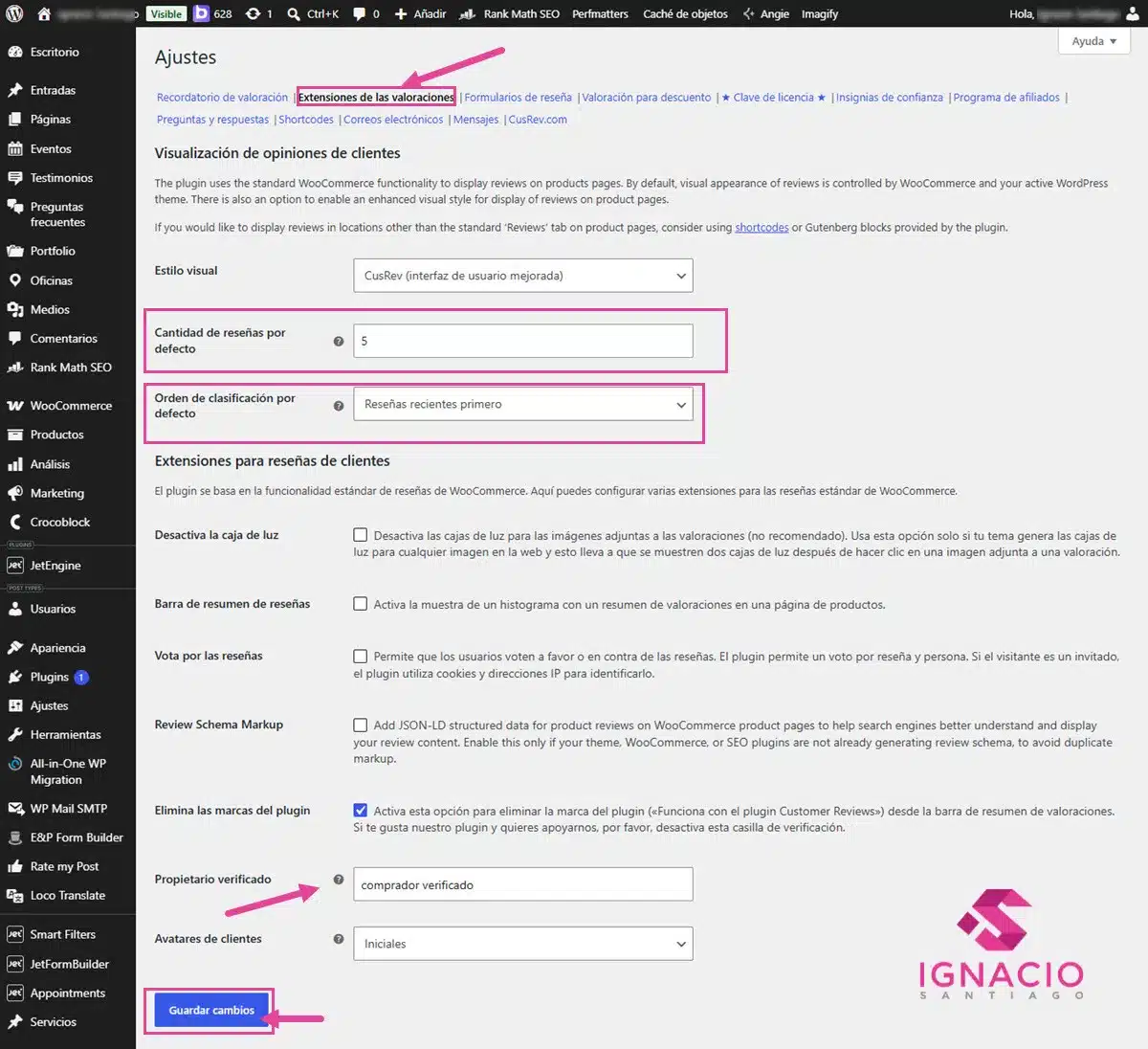Show help for Avatares de clientes
The height and width of the screenshot is (1049, 1148).
[339, 939]
